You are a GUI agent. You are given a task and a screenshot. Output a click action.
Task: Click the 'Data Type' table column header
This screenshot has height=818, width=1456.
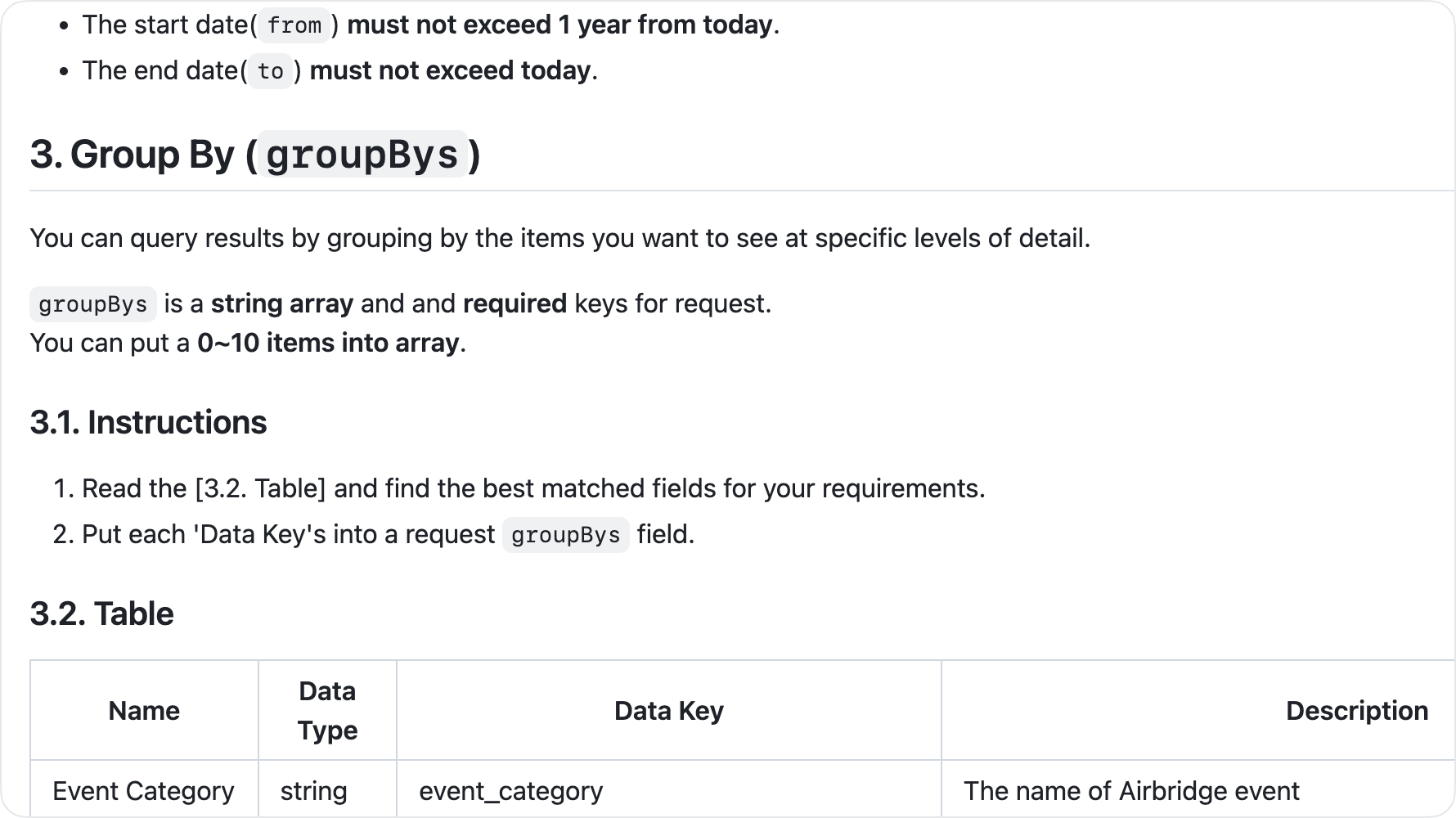[327, 711]
